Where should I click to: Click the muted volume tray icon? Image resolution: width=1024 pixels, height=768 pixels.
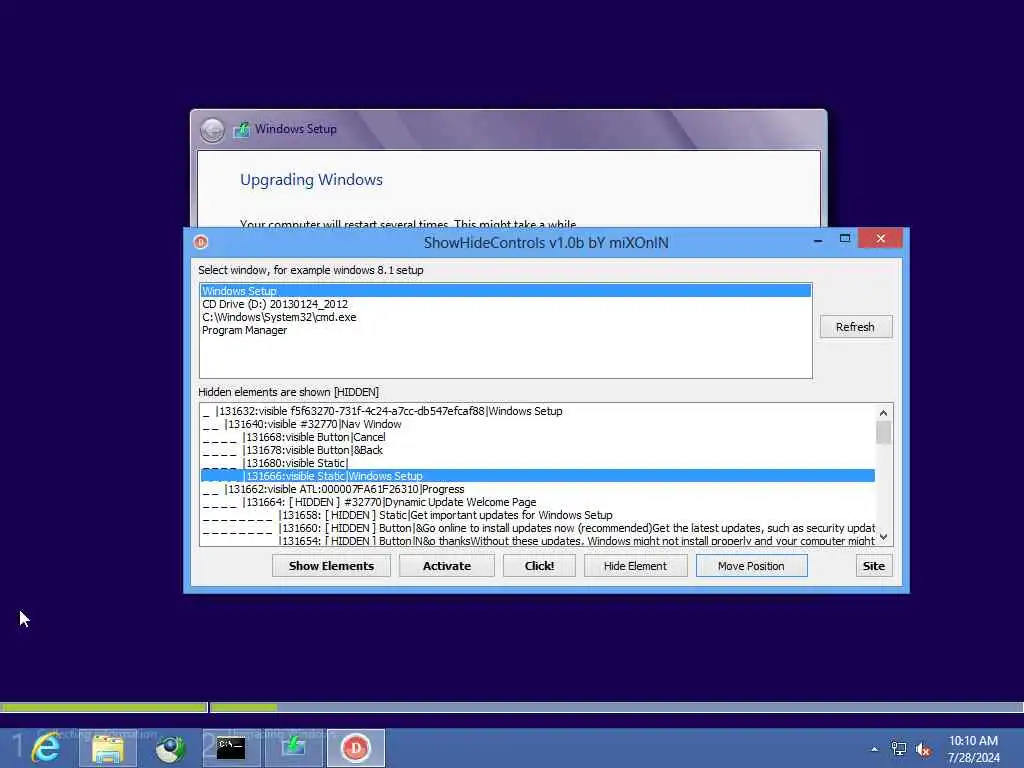click(923, 749)
